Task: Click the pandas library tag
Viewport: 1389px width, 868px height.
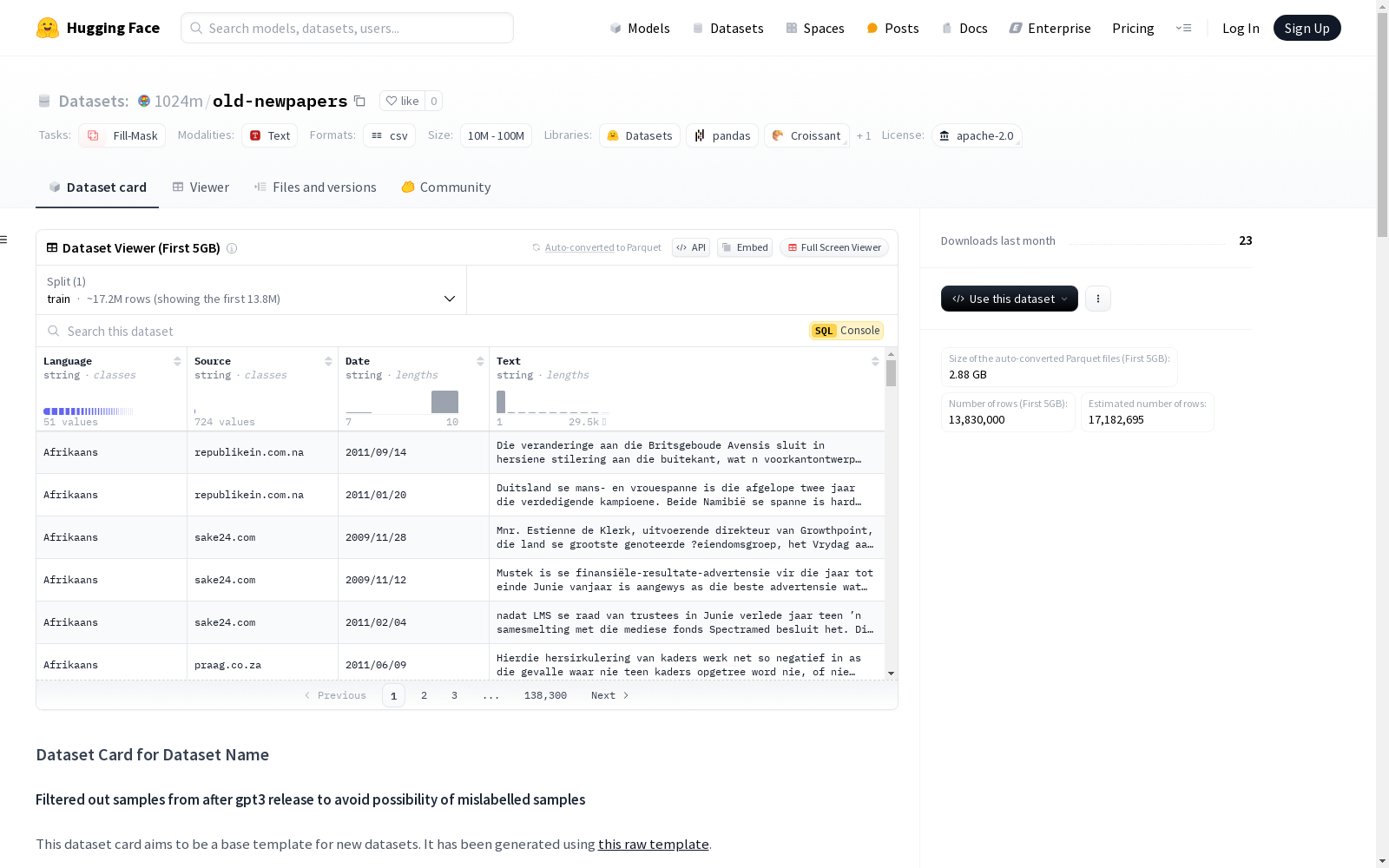Action: (722, 135)
